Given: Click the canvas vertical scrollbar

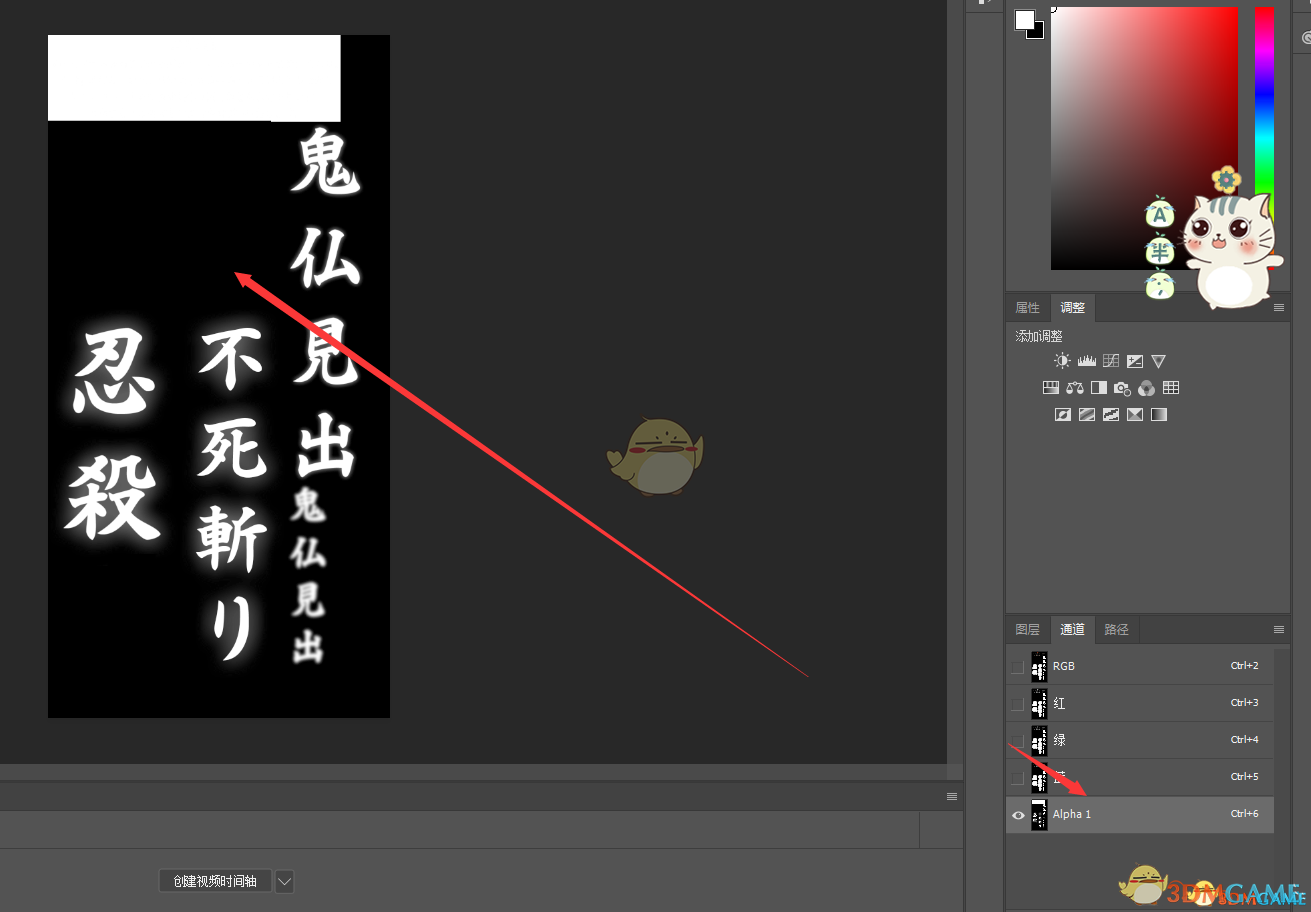Looking at the screenshot, I should click(x=955, y=383).
